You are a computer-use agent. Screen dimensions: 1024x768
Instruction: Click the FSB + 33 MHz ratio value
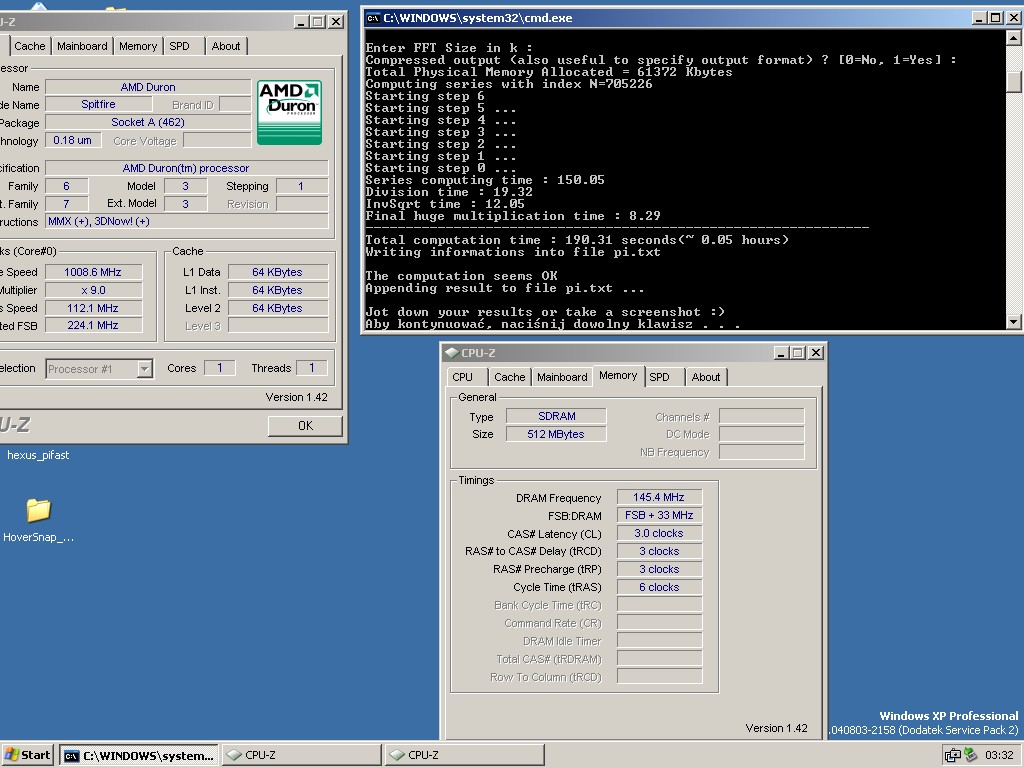point(659,515)
